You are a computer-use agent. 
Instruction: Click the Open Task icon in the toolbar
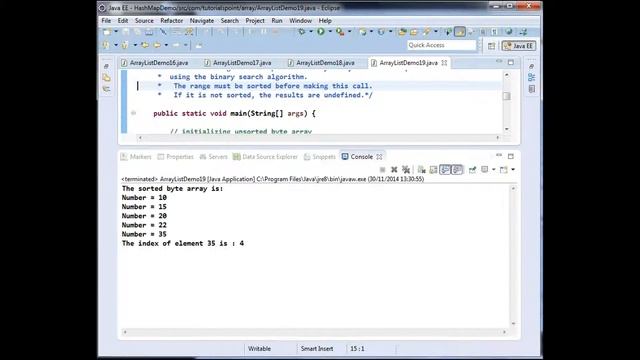[x=414, y=31]
